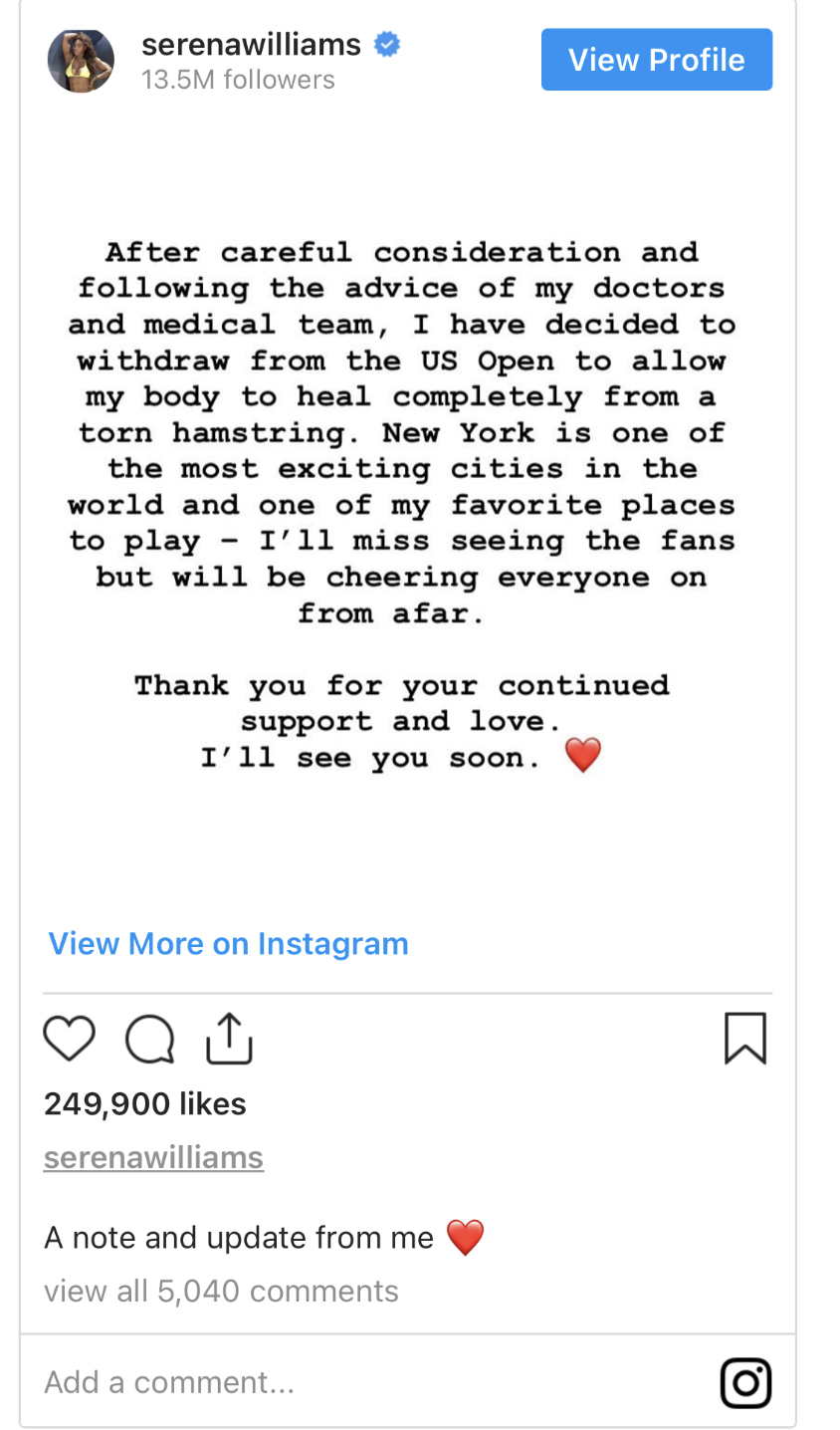Open comments via the speech bubble icon
Image resolution: width=840 pixels, height=1430 pixels.
coord(149,1040)
